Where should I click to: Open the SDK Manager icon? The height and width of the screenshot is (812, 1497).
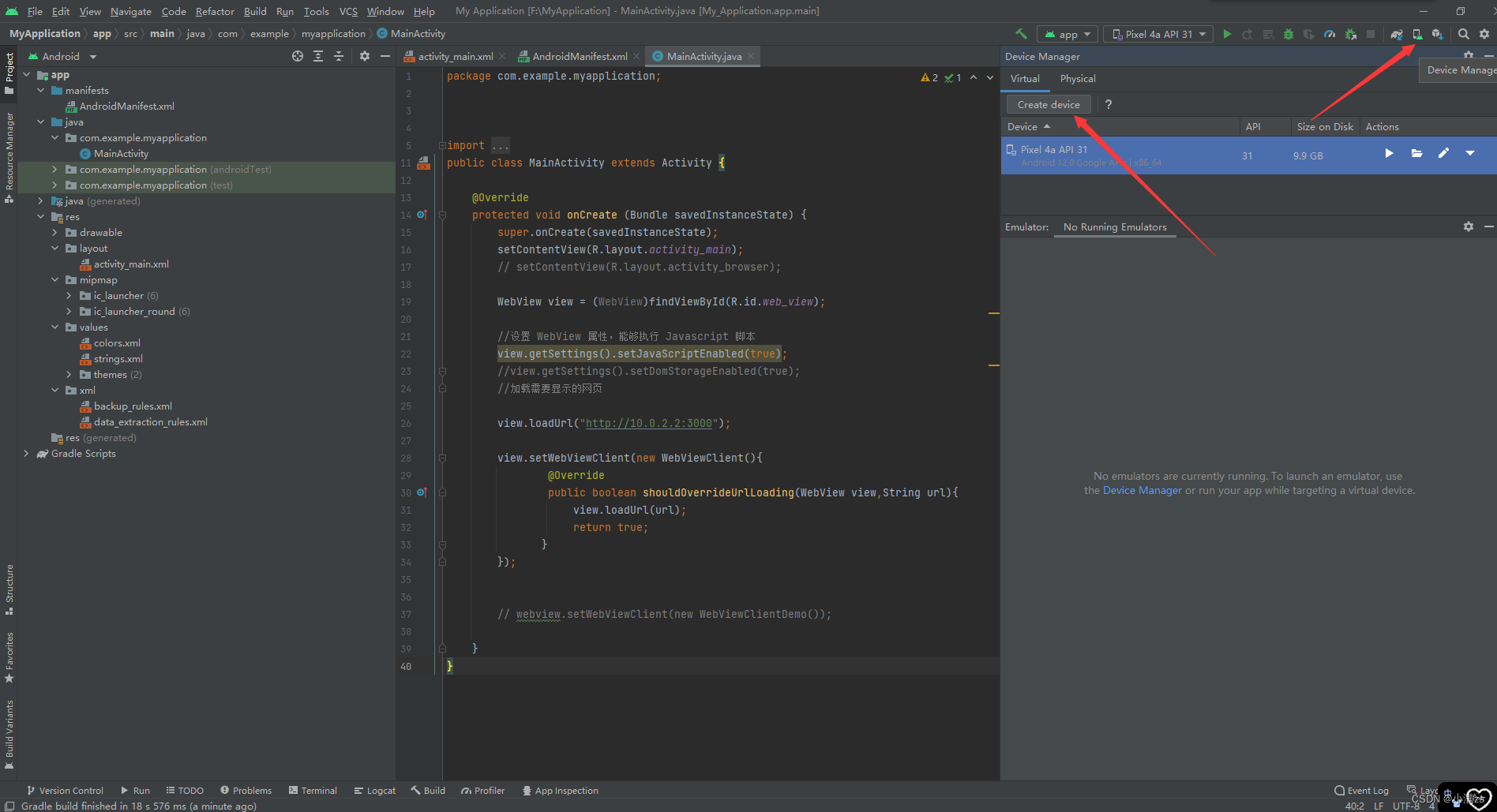click(x=1438, y=34)
